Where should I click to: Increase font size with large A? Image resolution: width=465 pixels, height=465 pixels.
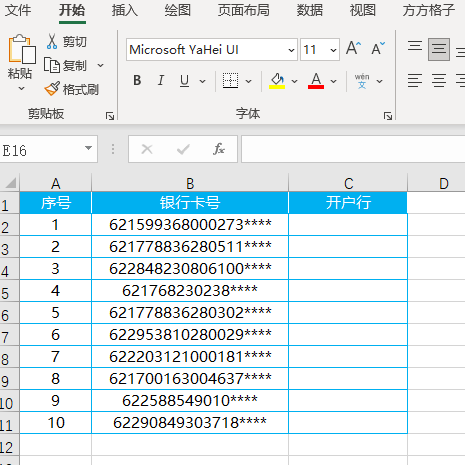coord(353,49)
